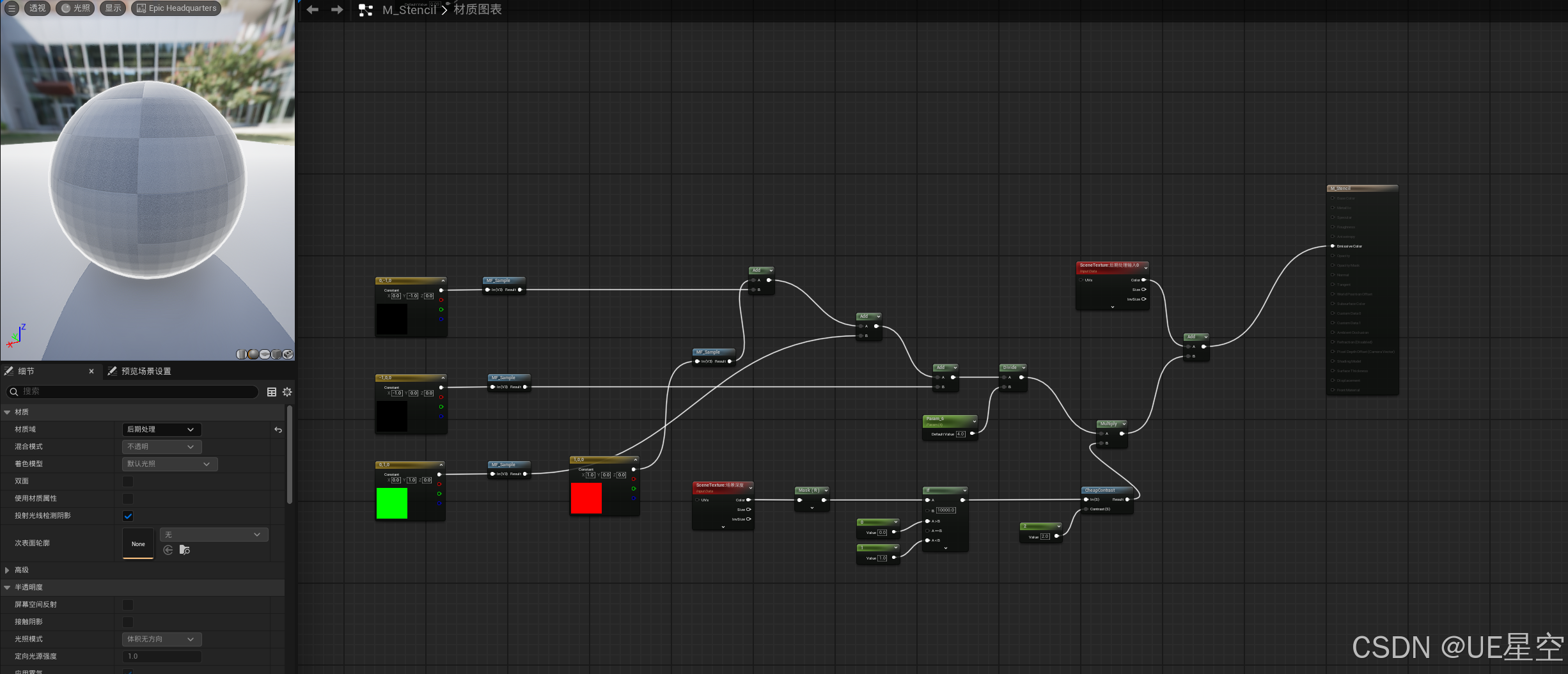
Task: Open the 显示 show menu
Action: point(113,8)
